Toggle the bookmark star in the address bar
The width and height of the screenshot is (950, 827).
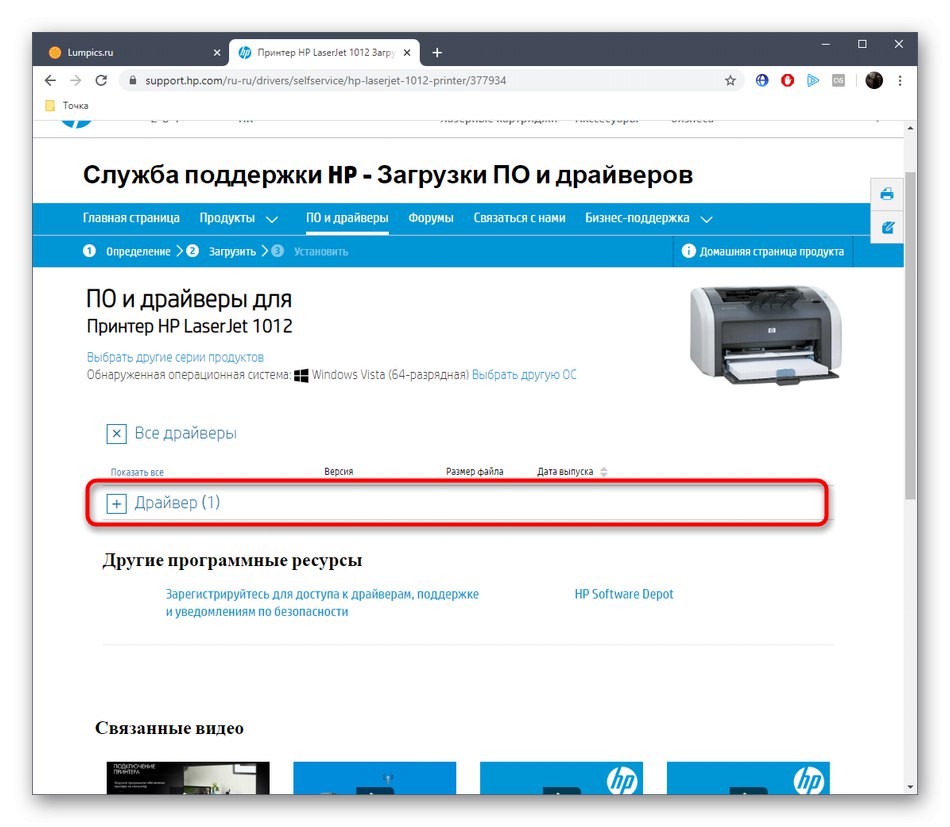tap(729, 80)
